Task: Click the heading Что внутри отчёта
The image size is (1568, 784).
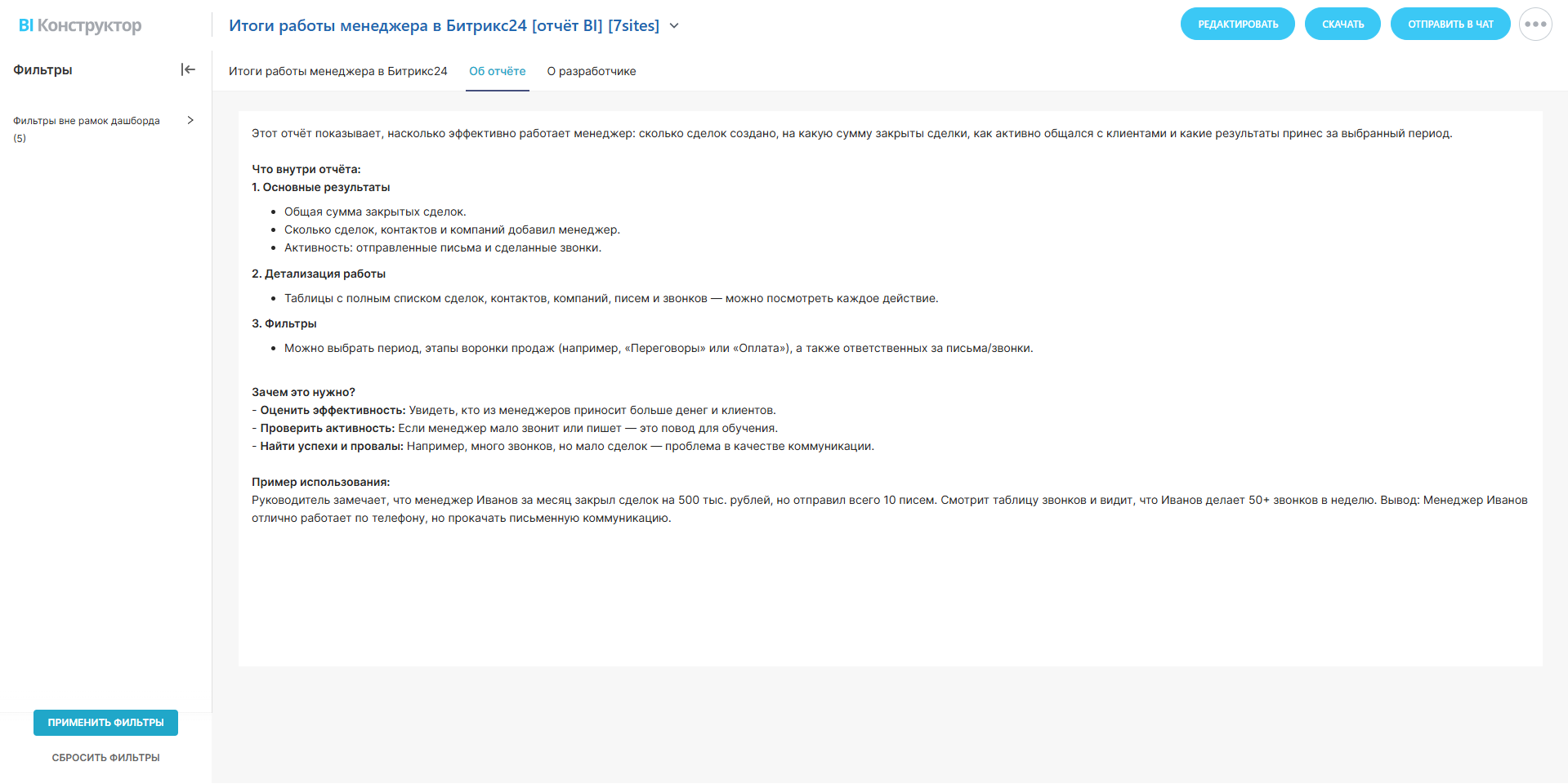Action: (x=306, y=169)
